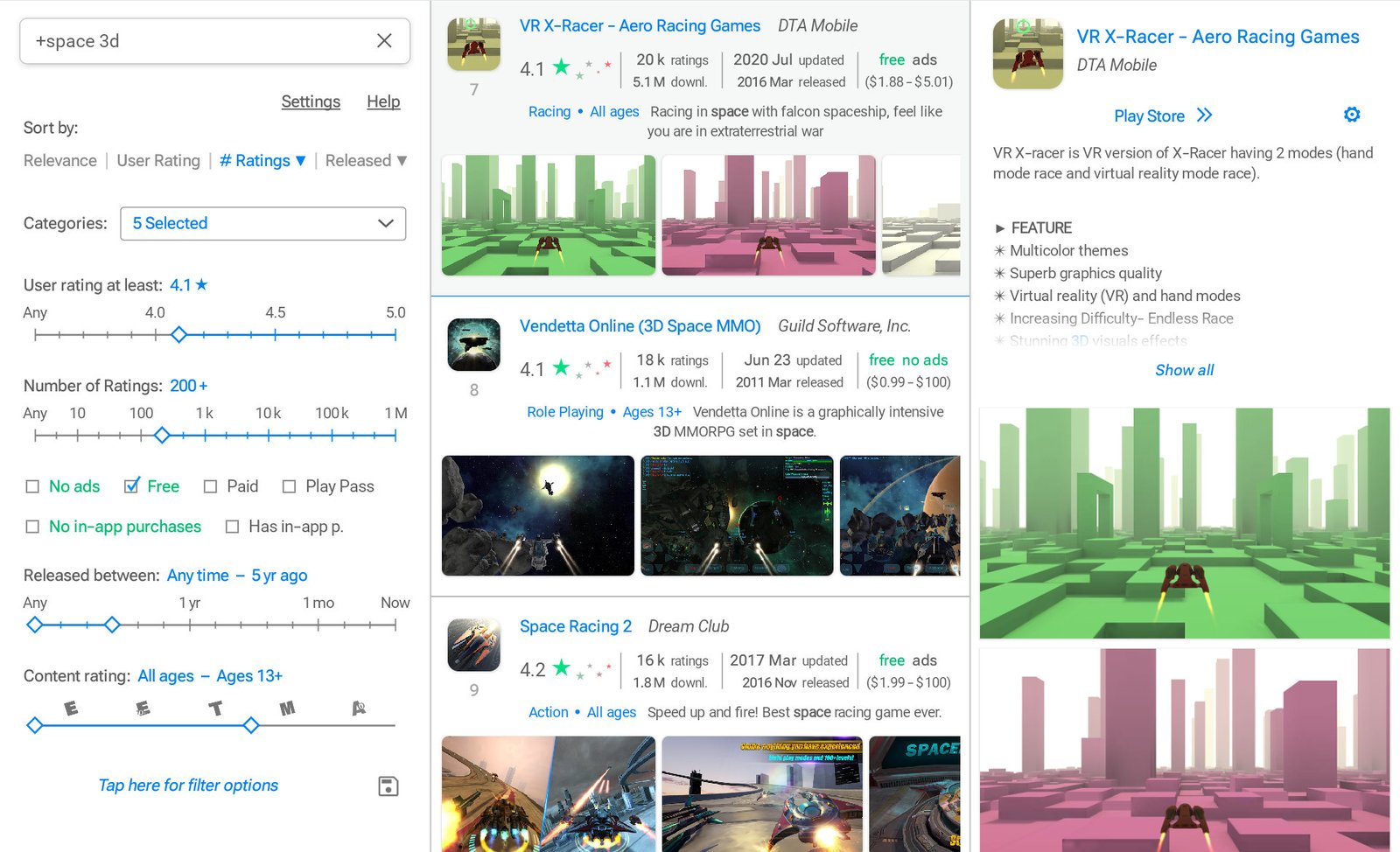Clear the search box using the X icon
Screen dimensions: 1400x852
click(383, 40)
